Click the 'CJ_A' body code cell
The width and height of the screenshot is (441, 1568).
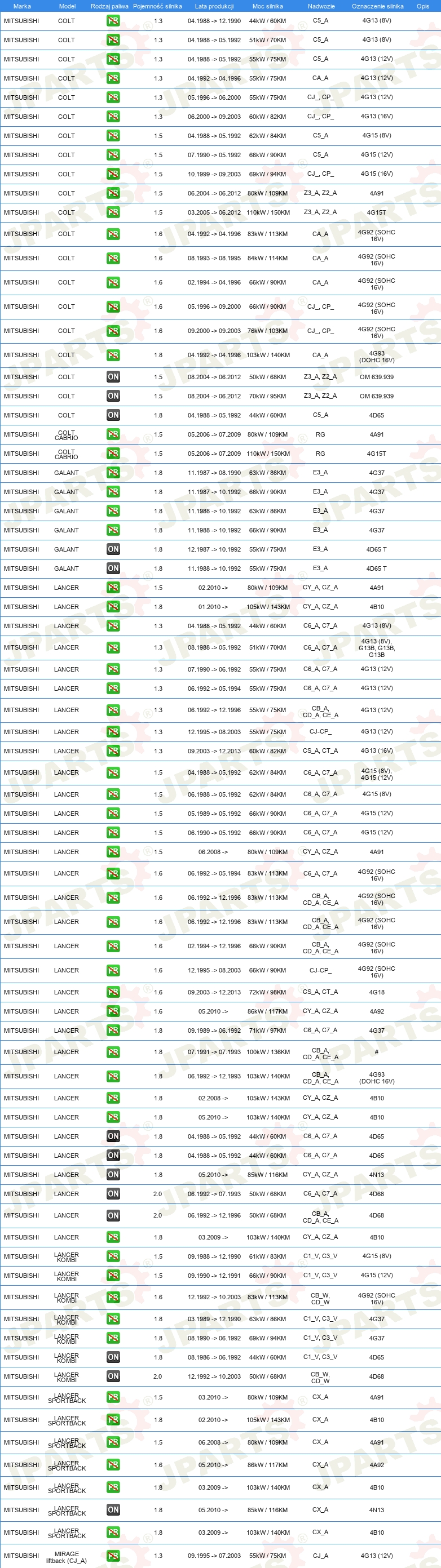[320, 1556]
